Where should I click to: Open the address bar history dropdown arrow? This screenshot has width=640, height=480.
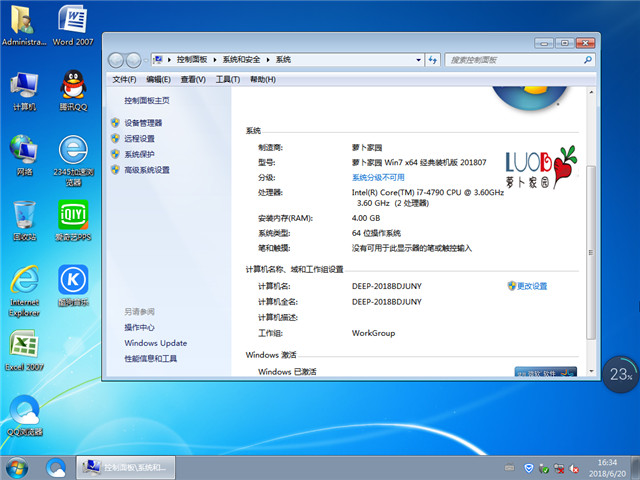click(x=418, y=60)
